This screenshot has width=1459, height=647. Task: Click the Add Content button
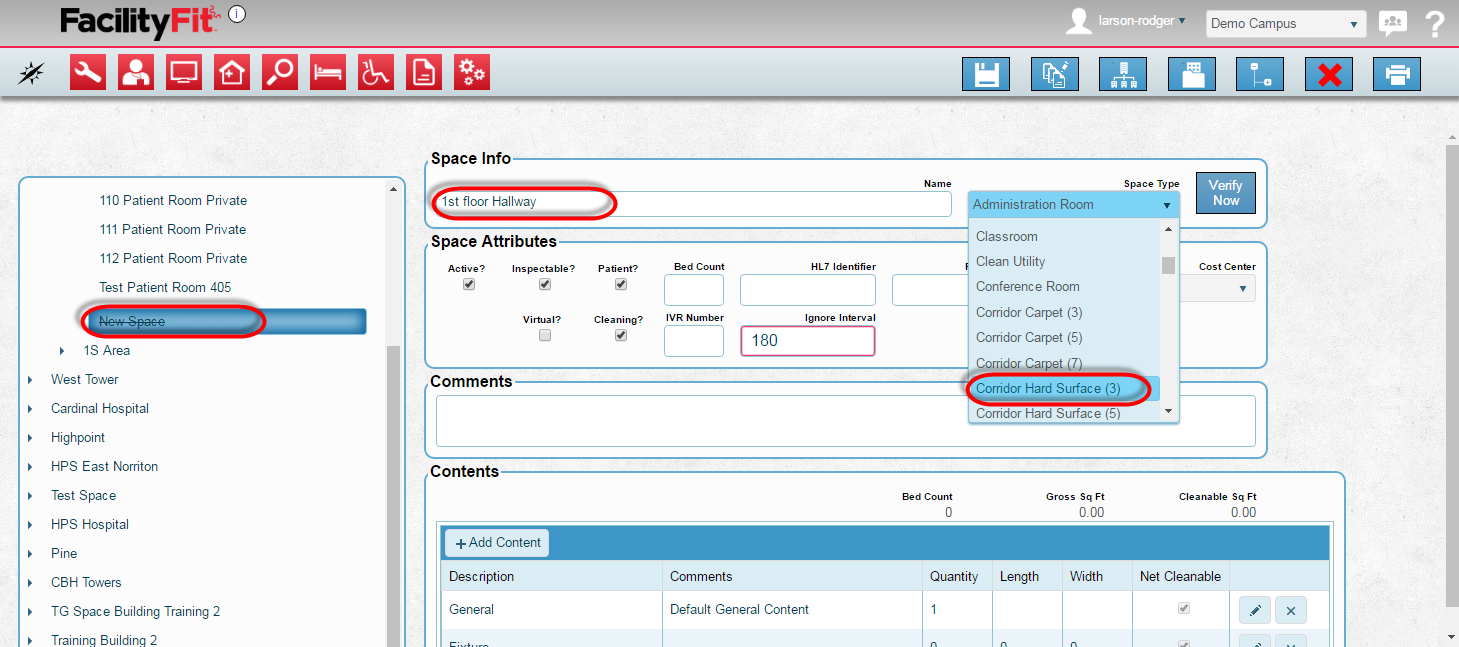(x=497, y=543)
